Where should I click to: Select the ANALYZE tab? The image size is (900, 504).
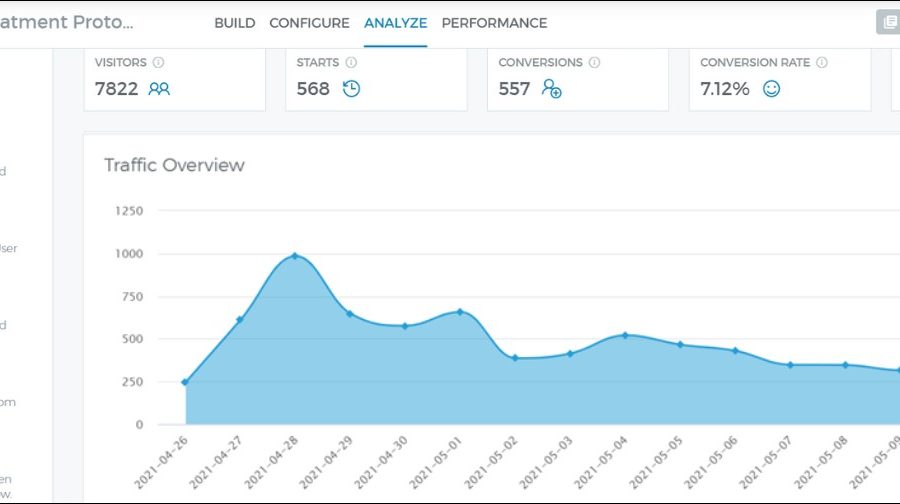coord(395,23)
